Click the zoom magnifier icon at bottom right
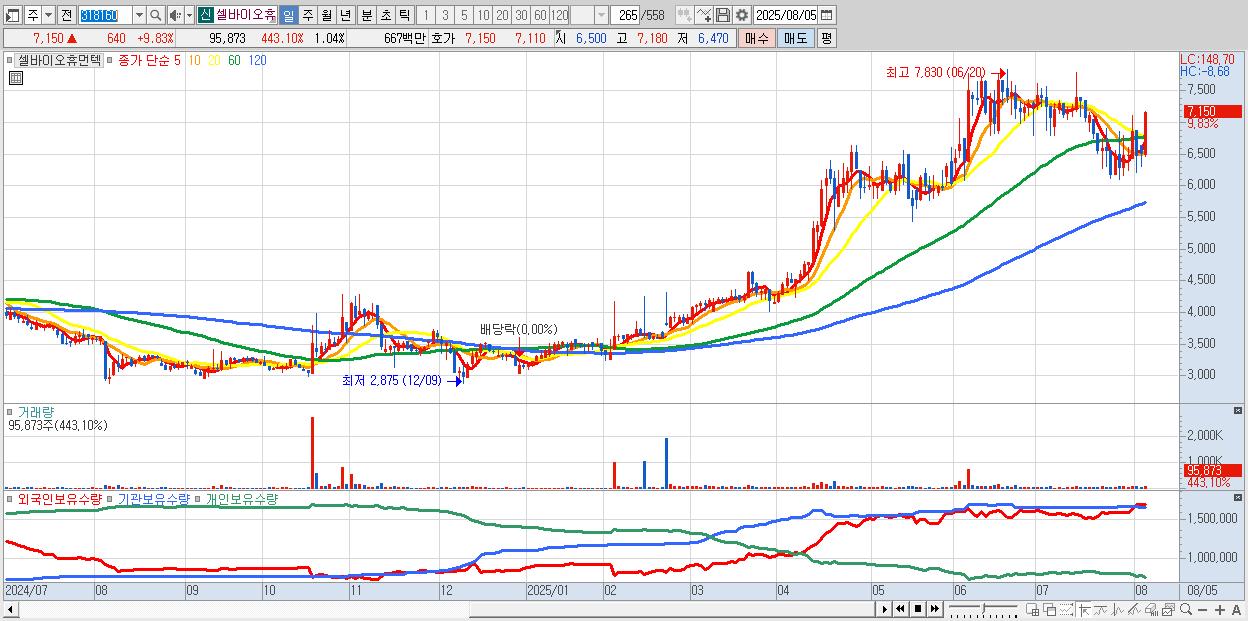 [x=1186, y=610]
